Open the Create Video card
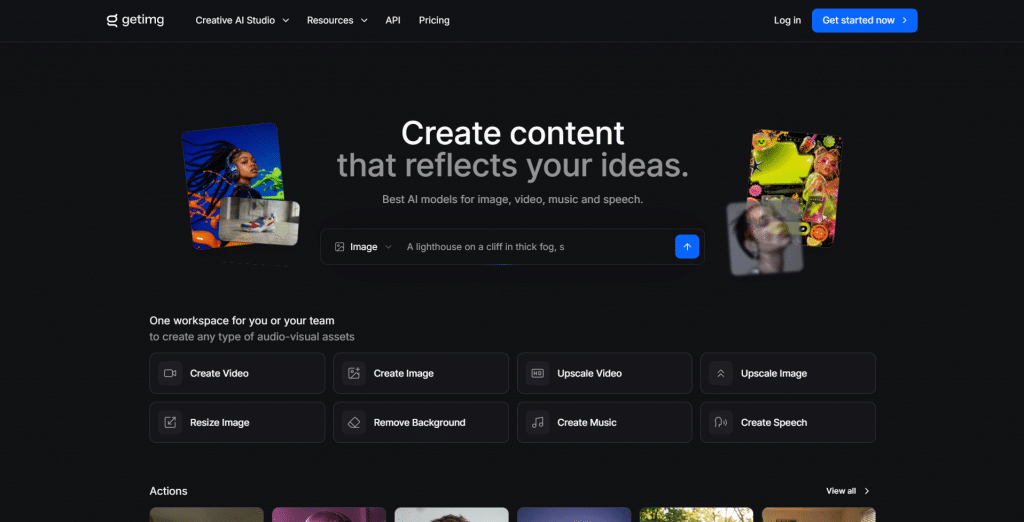The image size is (1024, 522). (x=237, y=373)
